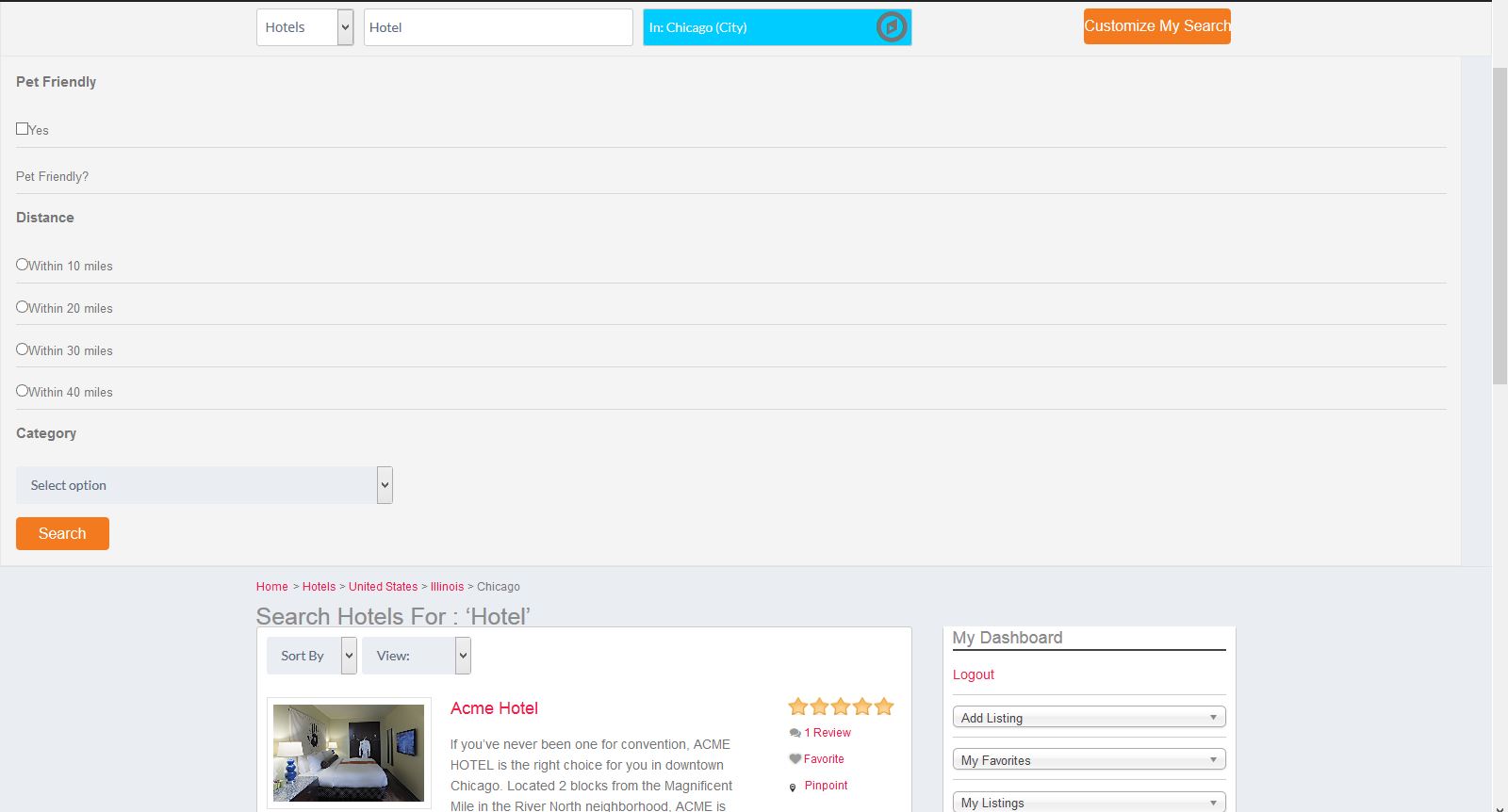Click the Illinois breadcrumb link

click(x=447, y=587)
